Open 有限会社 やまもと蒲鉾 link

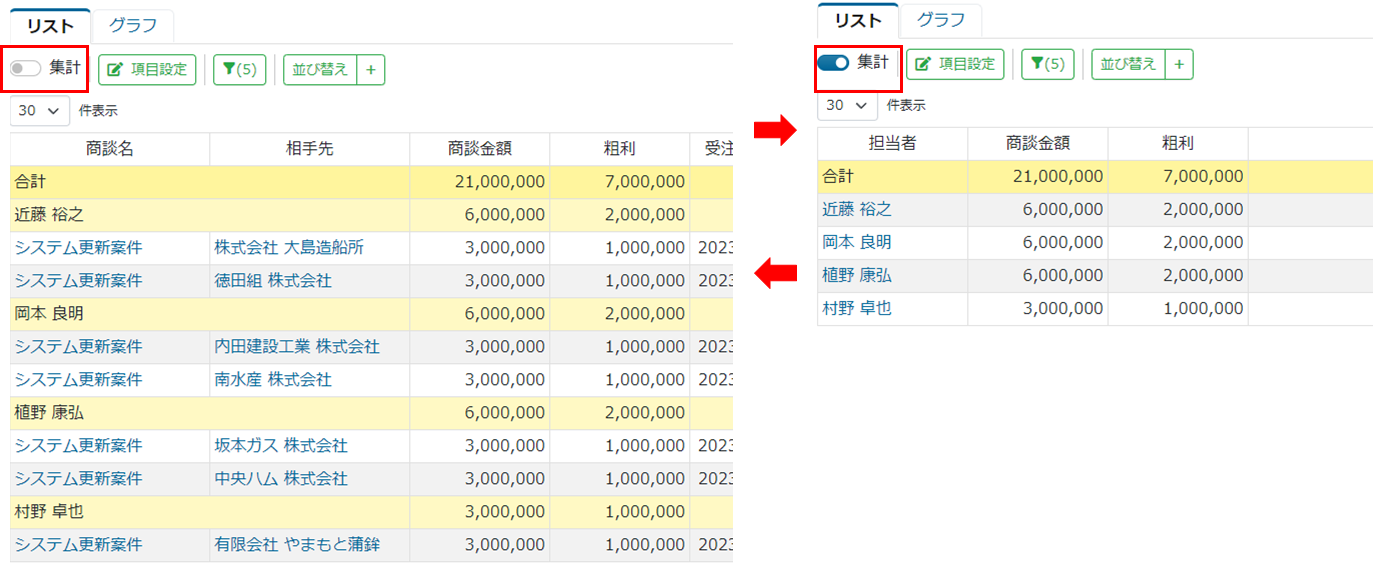pos(297,545)
